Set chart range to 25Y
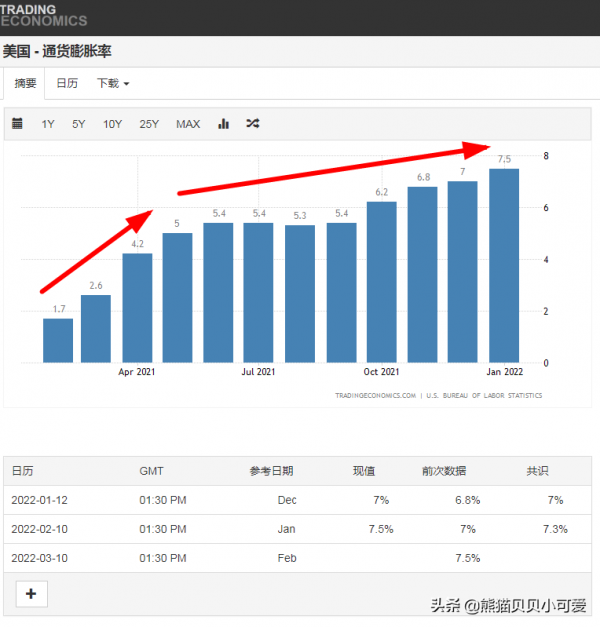 pyautogui.click(x=149, y=124)
